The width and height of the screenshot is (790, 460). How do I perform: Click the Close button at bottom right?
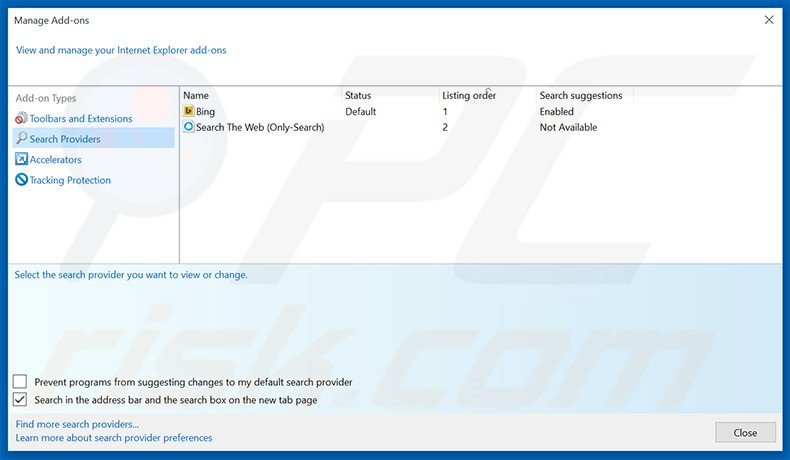[x=745, y=432]
